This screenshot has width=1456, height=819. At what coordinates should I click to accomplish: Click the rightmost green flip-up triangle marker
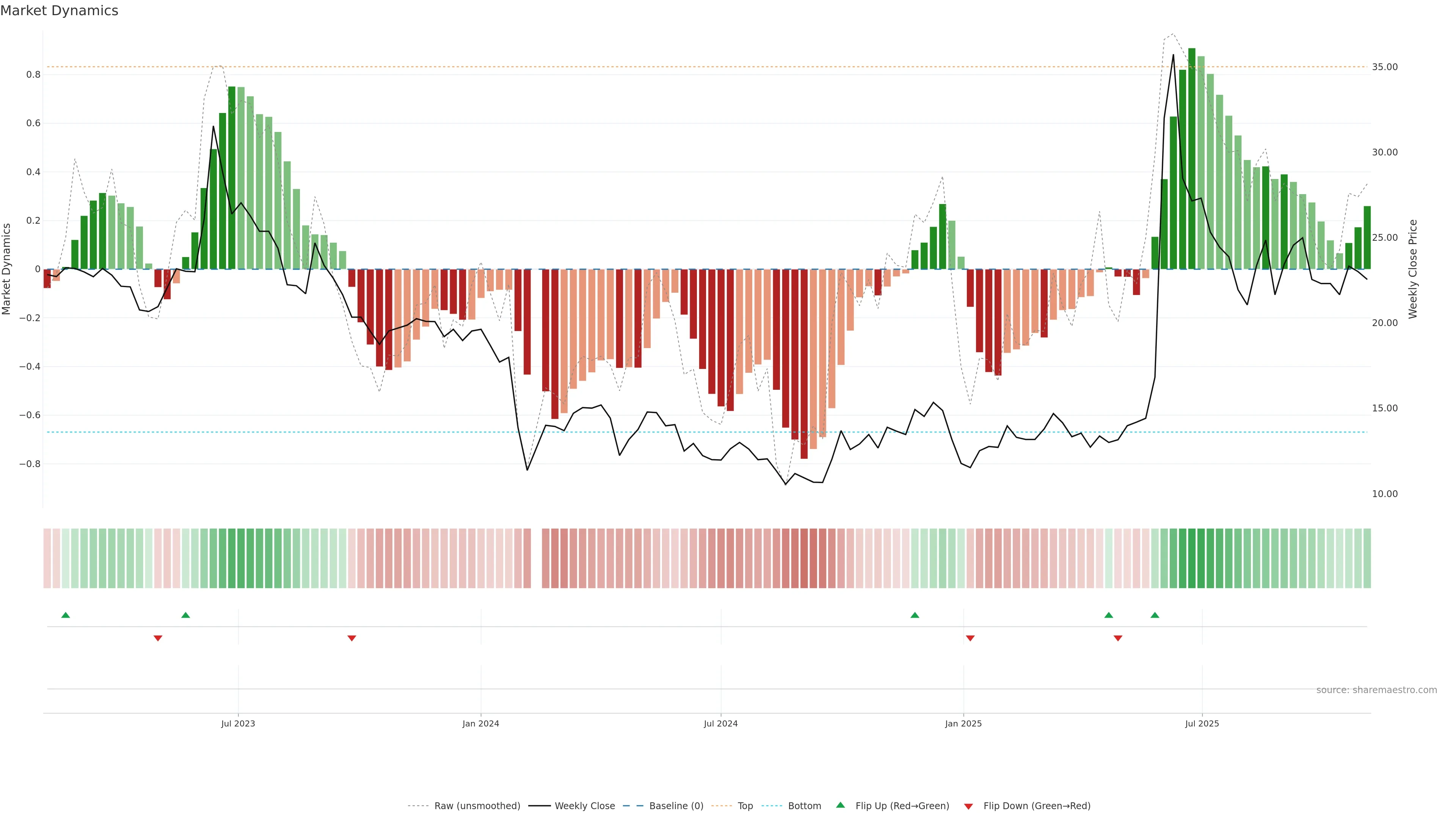tap(1155, 615)
